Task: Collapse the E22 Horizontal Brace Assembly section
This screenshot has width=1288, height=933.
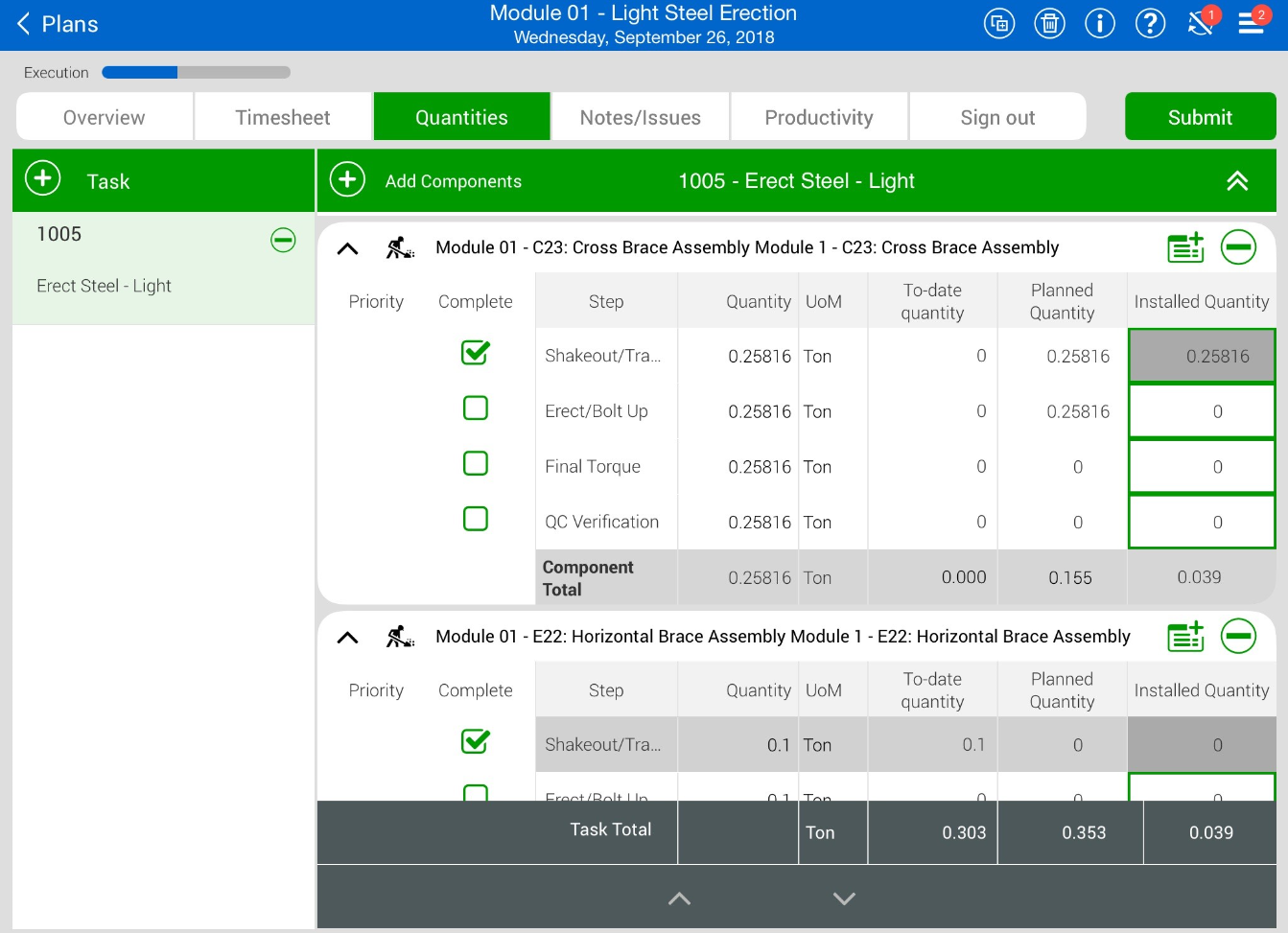Action: [x=348, y=638]
